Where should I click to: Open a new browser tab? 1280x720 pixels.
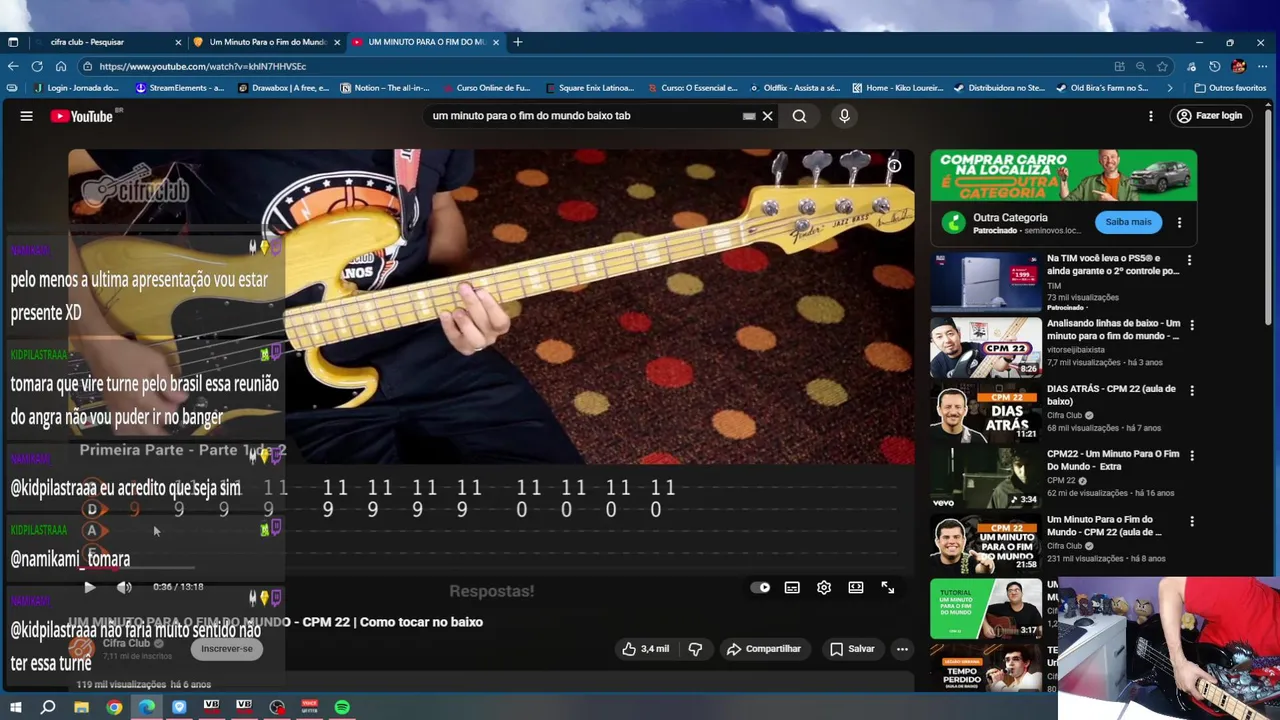click(518, 42)
